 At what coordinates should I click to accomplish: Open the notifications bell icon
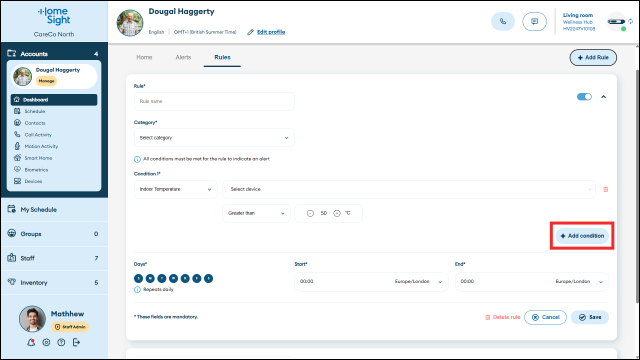pyautogui.click(x=31, y=342)
